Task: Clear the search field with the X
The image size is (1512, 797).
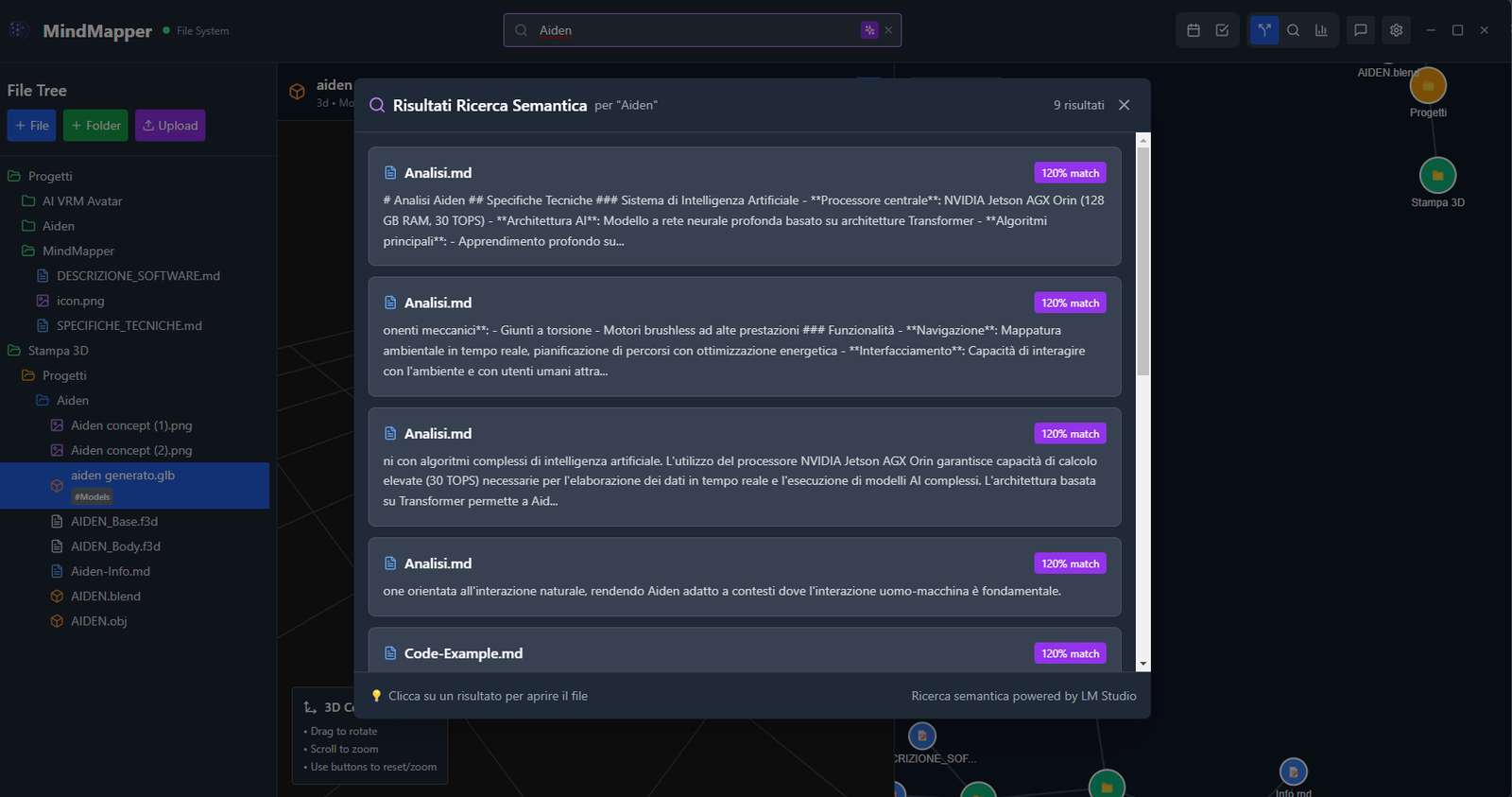Action: point(888,30)
